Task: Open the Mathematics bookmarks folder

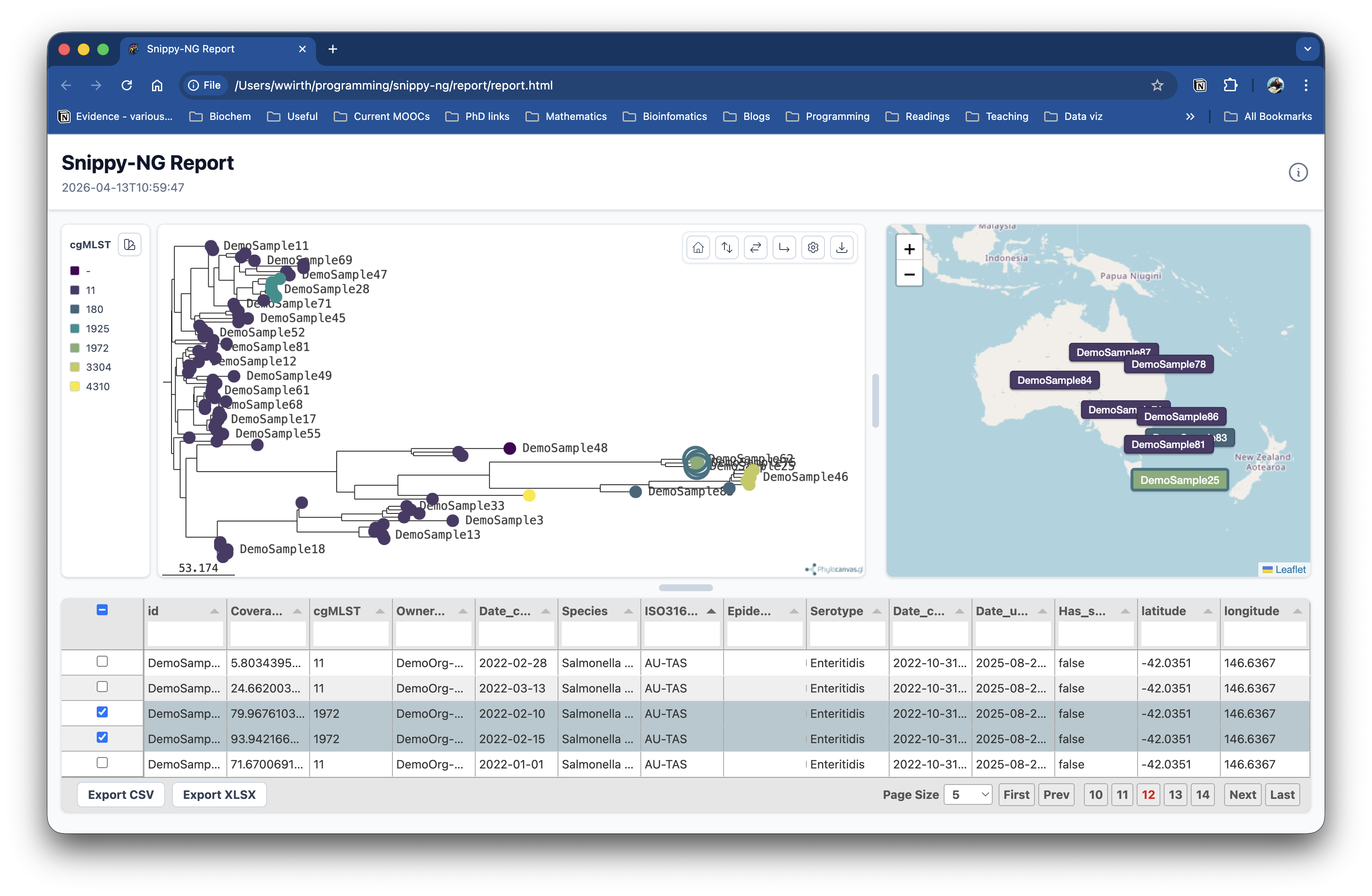Action: click(x=567, y=117)
